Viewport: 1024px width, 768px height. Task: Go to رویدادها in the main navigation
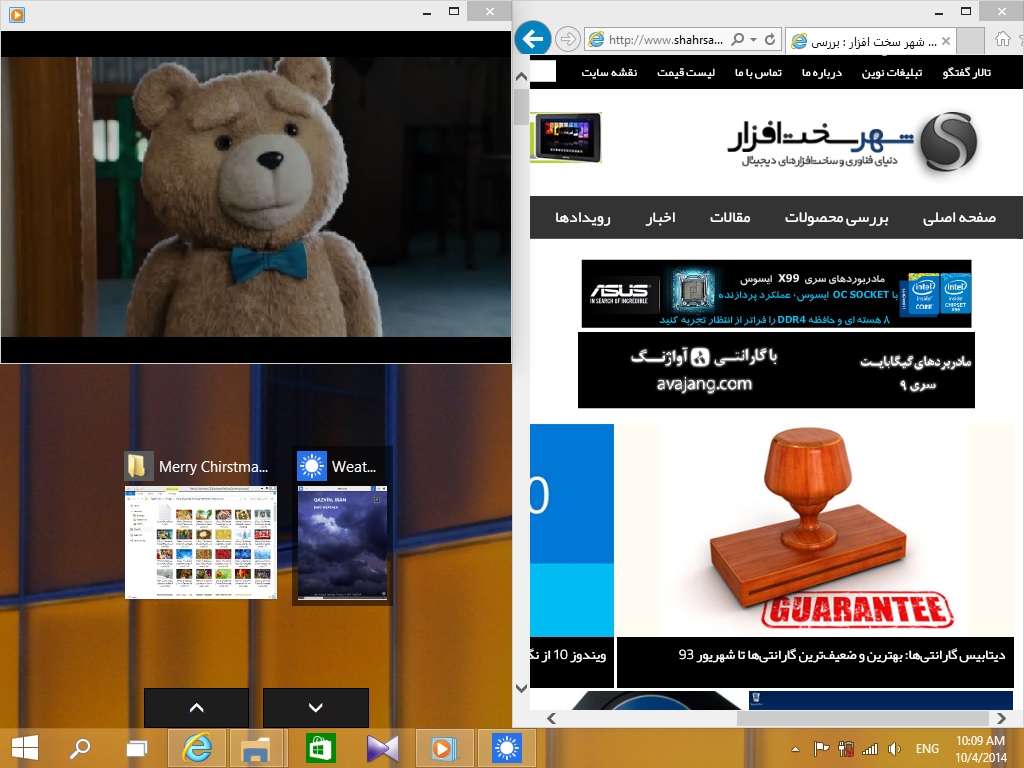(x=583, y=217)
